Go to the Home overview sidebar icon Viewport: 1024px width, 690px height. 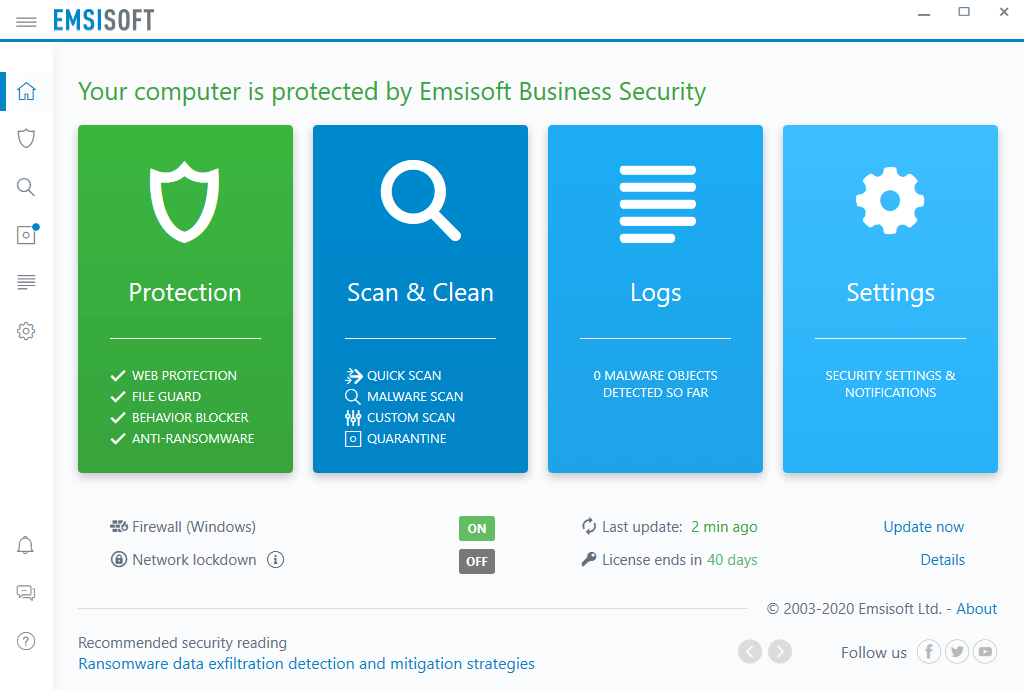(x=26, y=91)
